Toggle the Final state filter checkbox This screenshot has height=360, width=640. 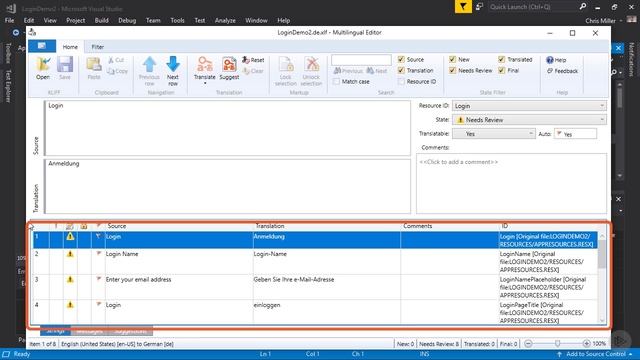coord(501,70)
